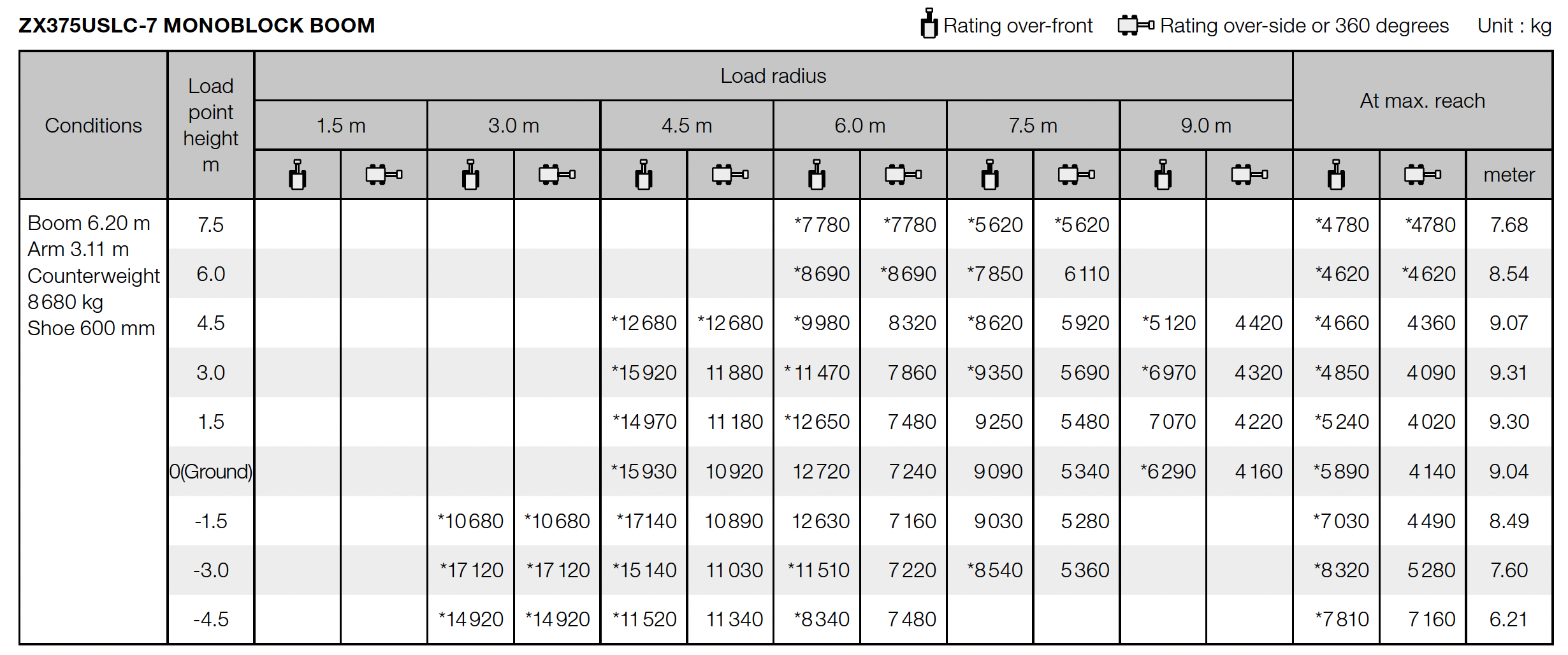Select the '*9980' capacity cell
This screenshot has width=1568, height=655.
pos(822,323)
